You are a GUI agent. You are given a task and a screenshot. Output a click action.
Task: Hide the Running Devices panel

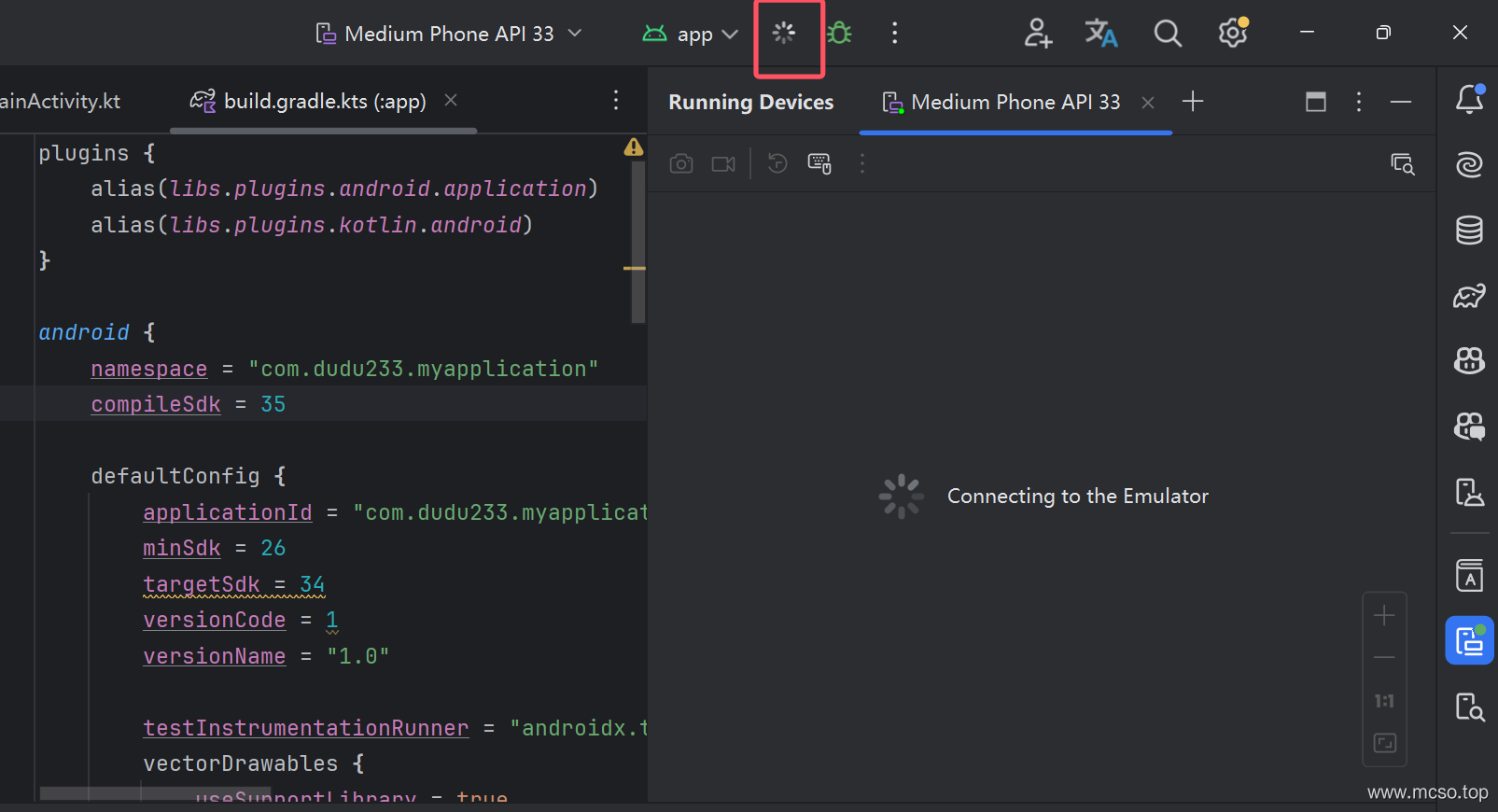(1401, 102)
